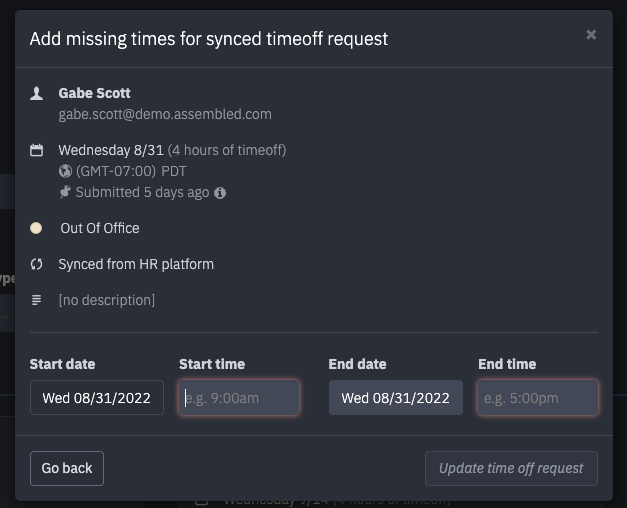Screen dimensions: 627x508
Task: Focus the End time input field
Action: point(538,398)
